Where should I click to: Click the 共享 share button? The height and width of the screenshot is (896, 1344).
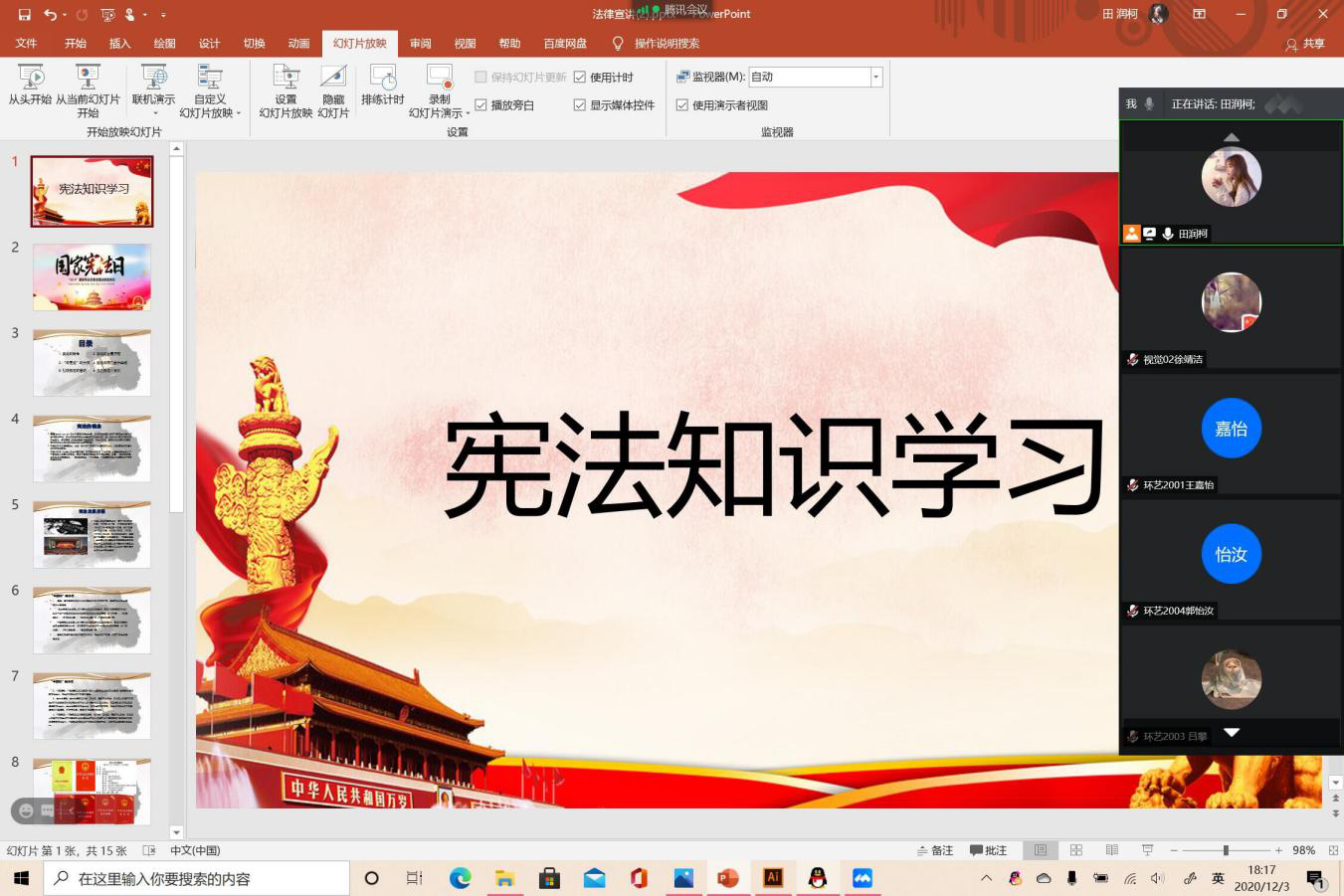[x=1305, y=44]
